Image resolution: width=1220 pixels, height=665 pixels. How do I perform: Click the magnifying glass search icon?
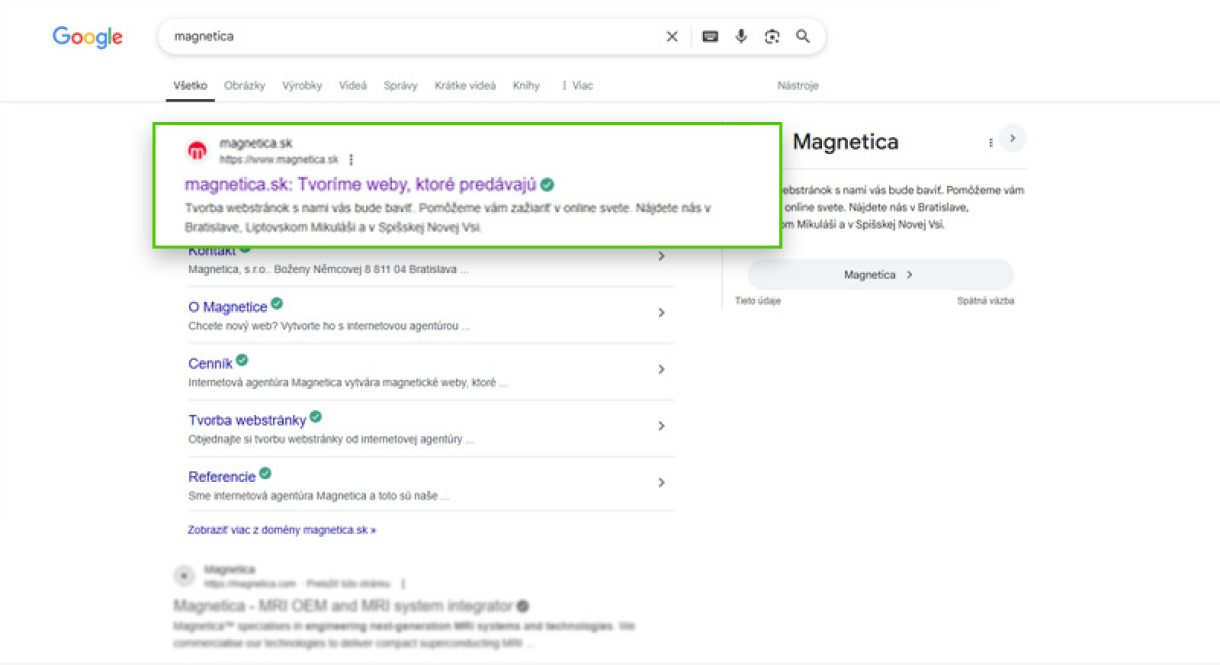click(x=801, y=36)
